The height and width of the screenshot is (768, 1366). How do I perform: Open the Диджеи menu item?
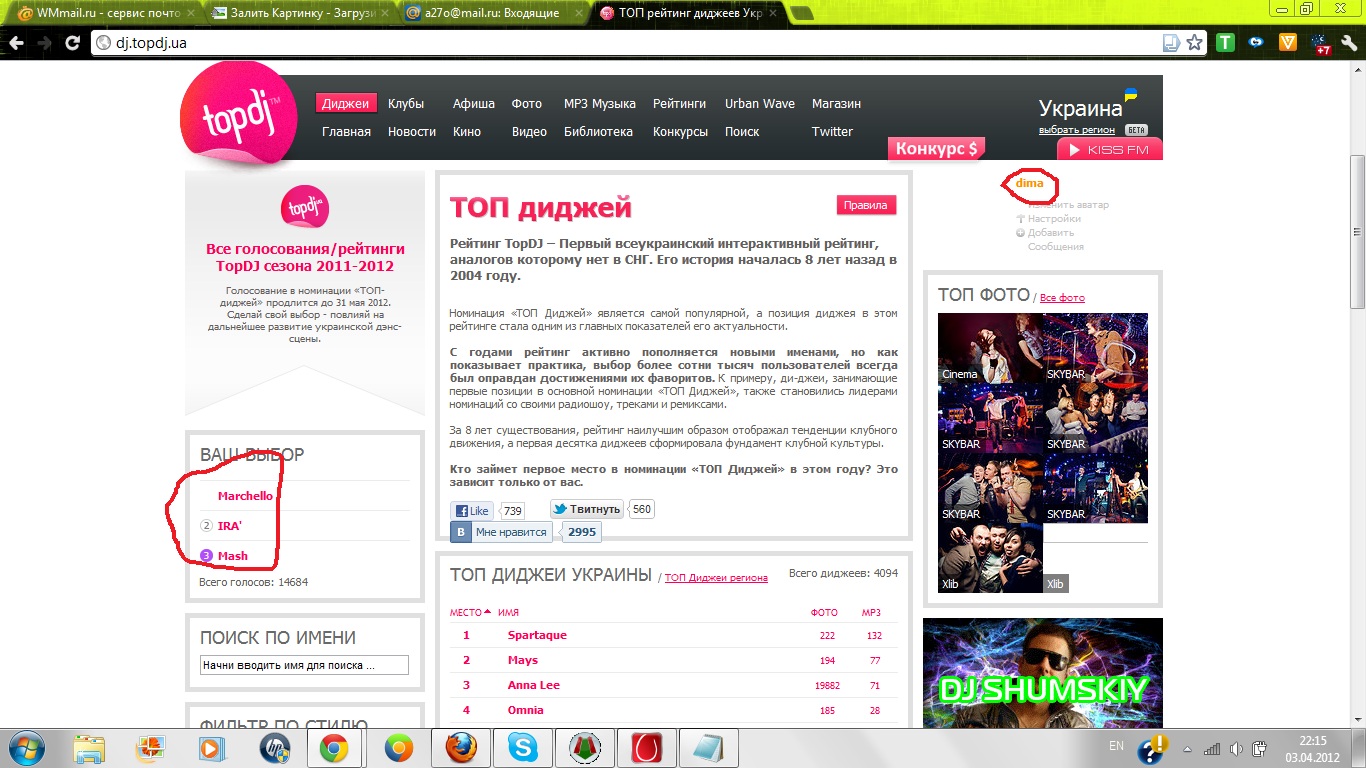click(346, 104)
